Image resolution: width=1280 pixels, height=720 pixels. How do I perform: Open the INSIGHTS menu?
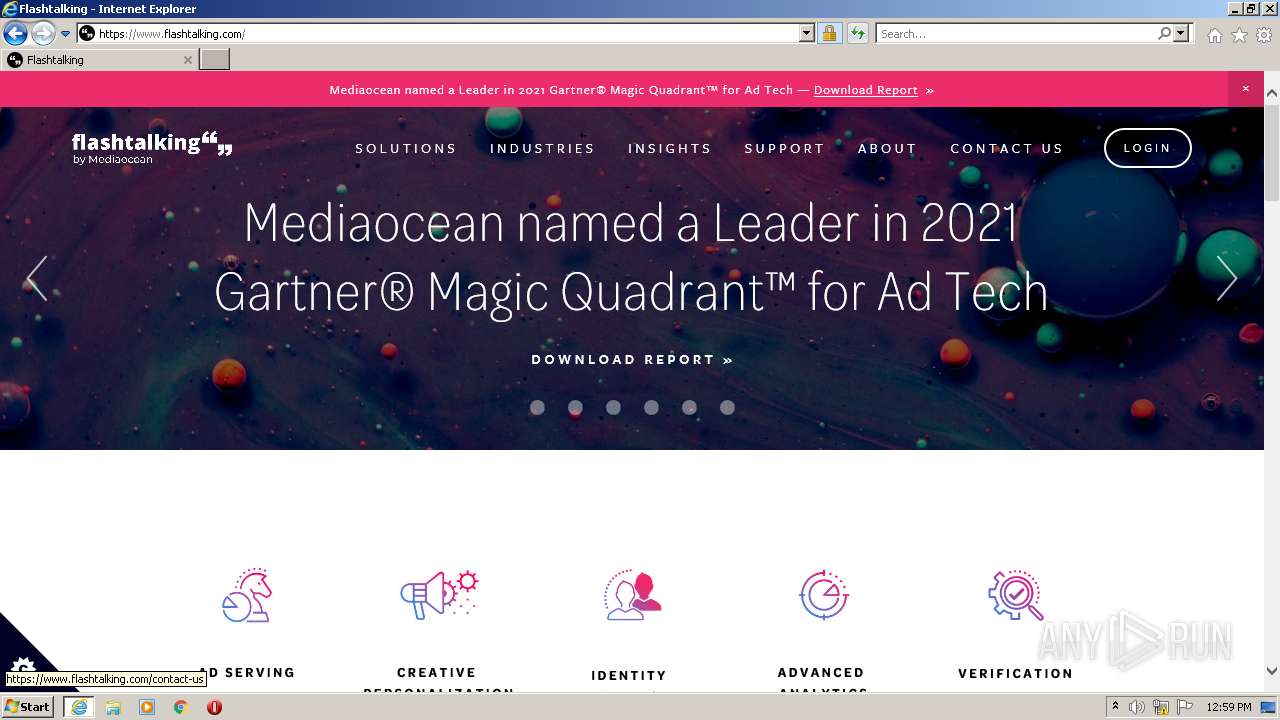(669, 148)
